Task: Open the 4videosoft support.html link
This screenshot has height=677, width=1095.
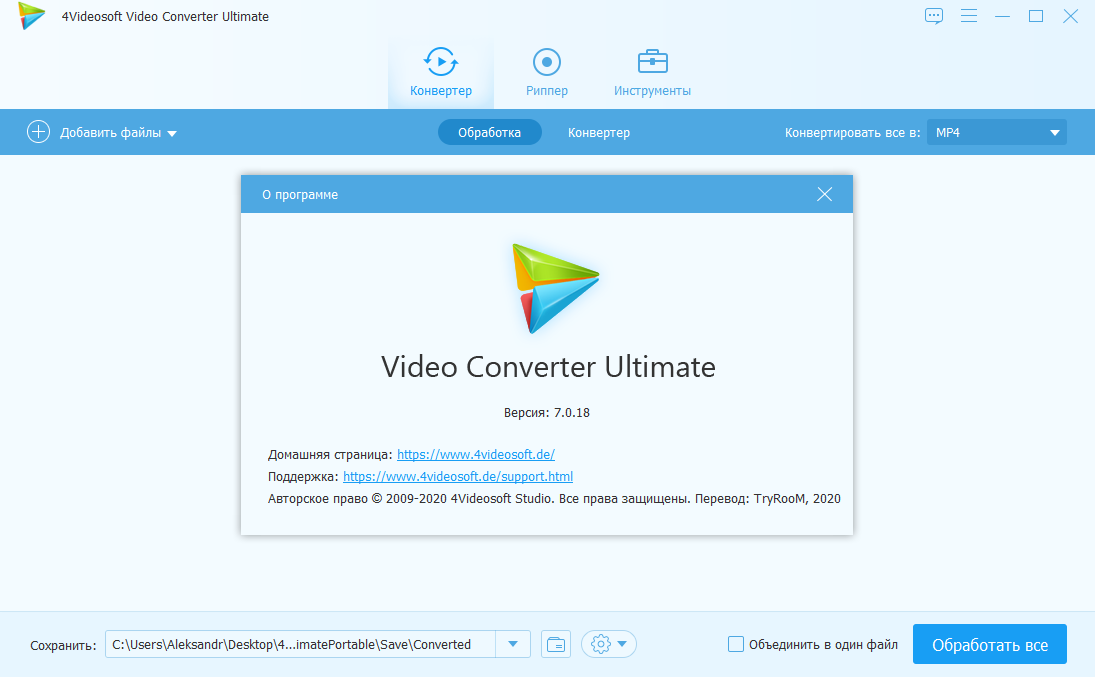Action: pyautogui.click(x=458, y=477)
